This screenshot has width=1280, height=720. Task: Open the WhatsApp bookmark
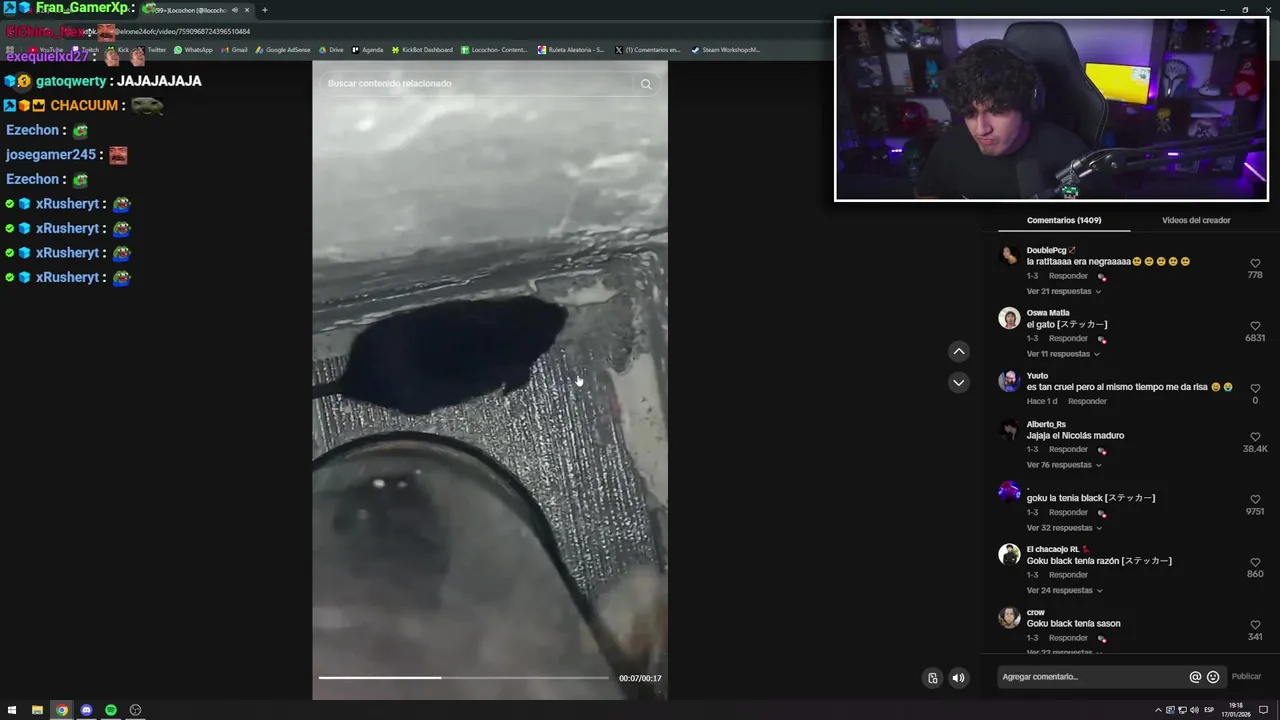click(193, 50)
